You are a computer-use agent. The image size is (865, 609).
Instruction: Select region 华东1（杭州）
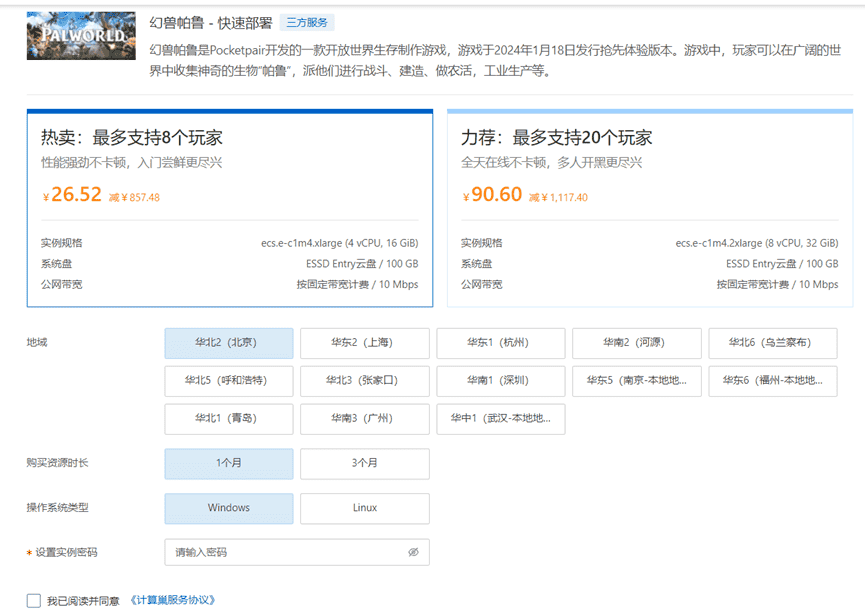pyautogui.click(x=501, y=343)
